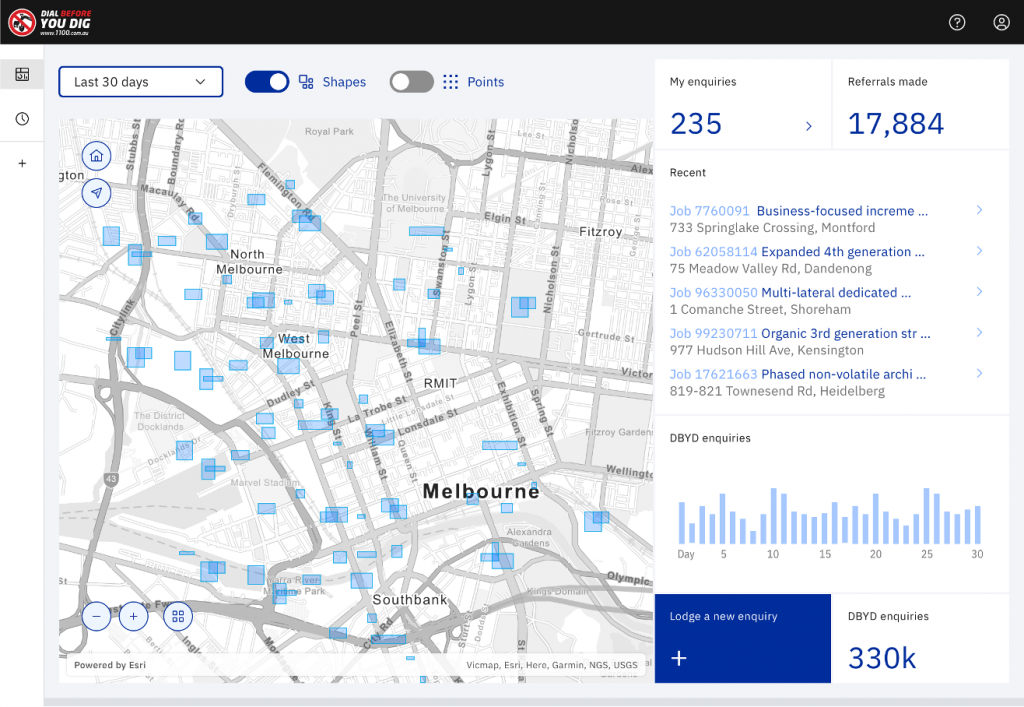Zoom in with the plus map control
Screen dimensions: 1024x707
(x=133, y=616)
